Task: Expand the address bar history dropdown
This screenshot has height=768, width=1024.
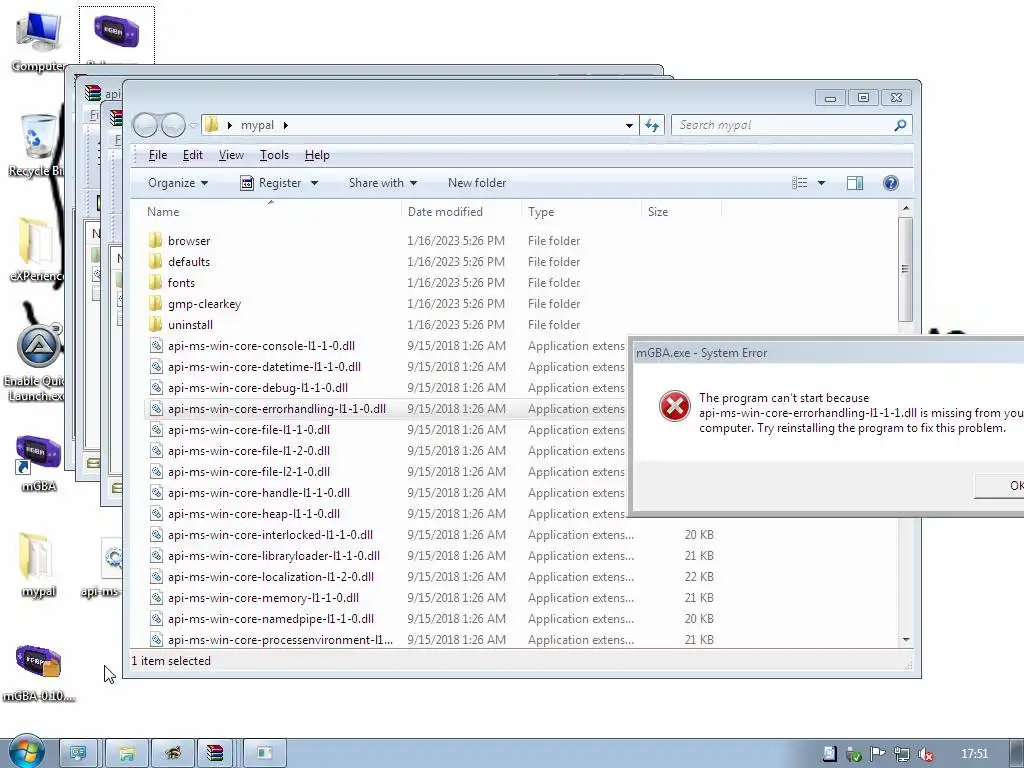Action: pyautogui.click(x=629, y=125)
